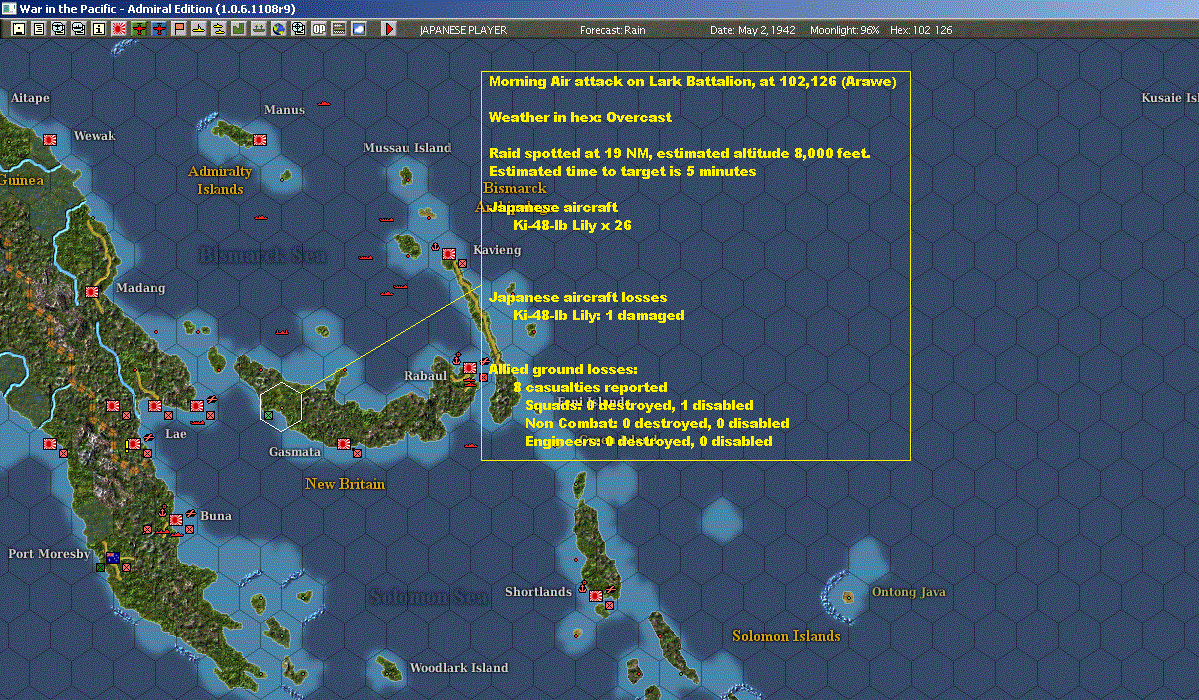Select the white-outlined Arawe hex

coord(281,406)
